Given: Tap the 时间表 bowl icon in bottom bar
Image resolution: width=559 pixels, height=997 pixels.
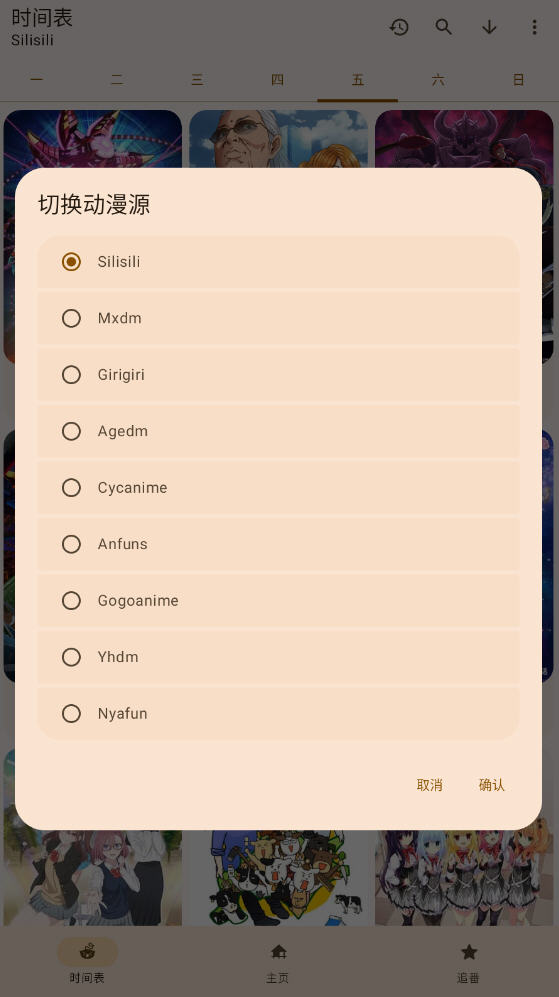Looking at the screenshot, I should [88, 951].
